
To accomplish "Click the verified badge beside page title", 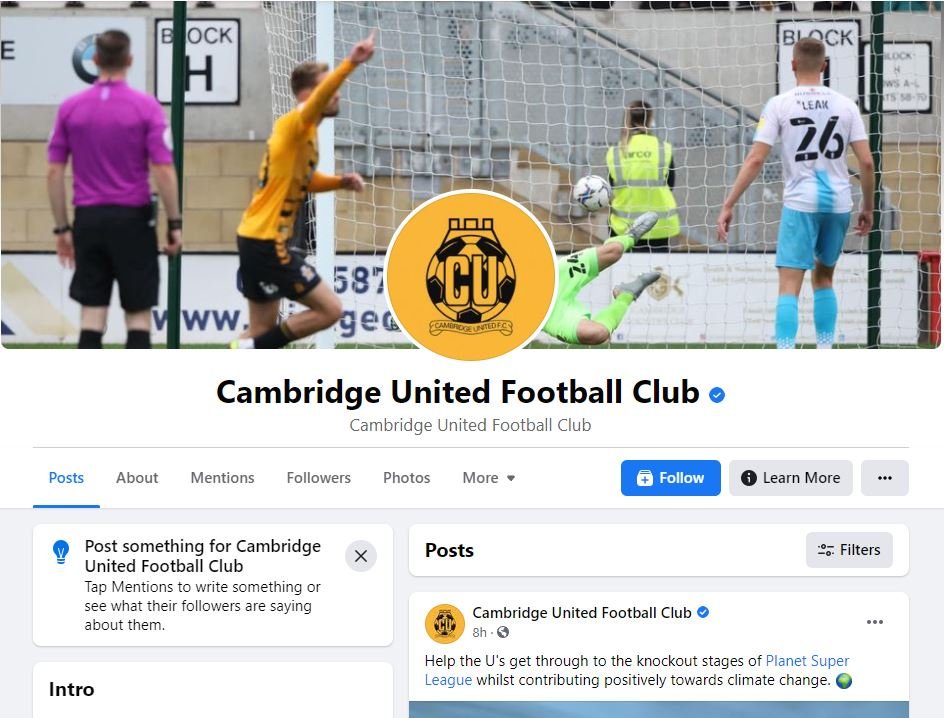I will (716, 395).
